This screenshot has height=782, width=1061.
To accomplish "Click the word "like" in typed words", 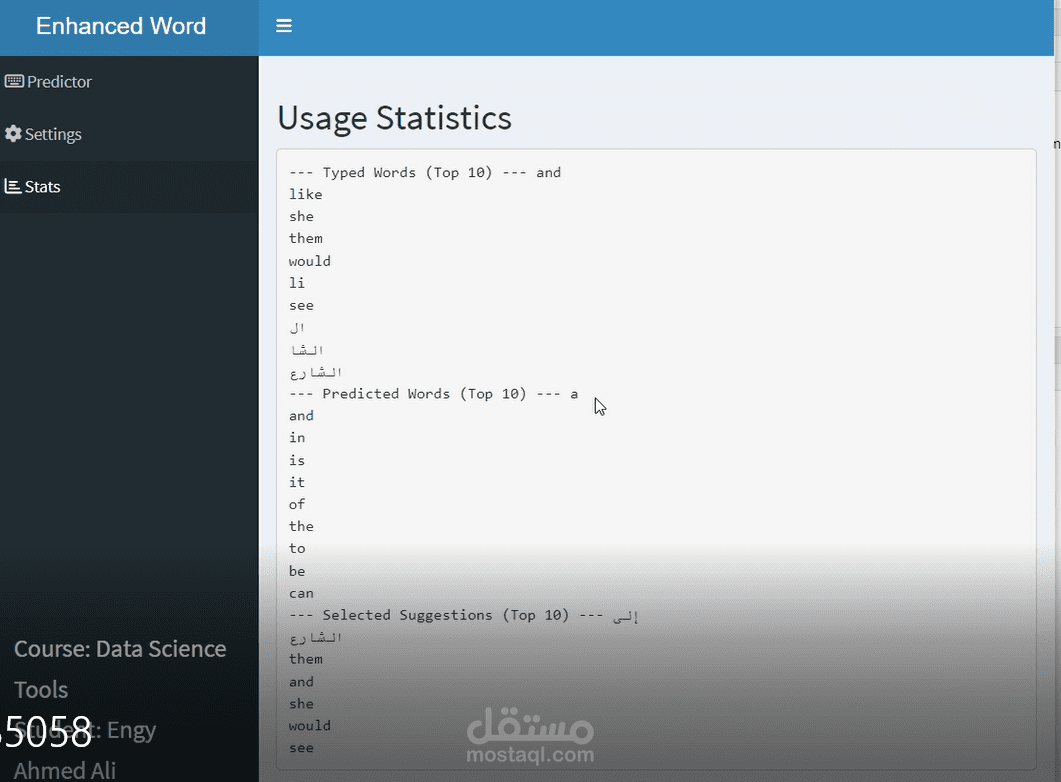I will pyautogui.click(x=306, y=194).
